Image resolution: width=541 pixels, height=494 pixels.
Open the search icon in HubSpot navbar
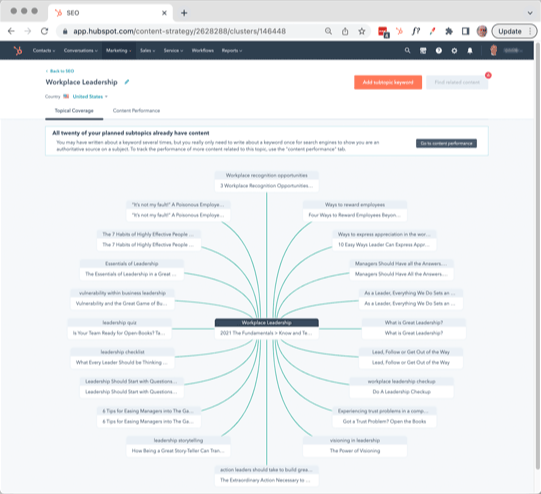(407, 51)
